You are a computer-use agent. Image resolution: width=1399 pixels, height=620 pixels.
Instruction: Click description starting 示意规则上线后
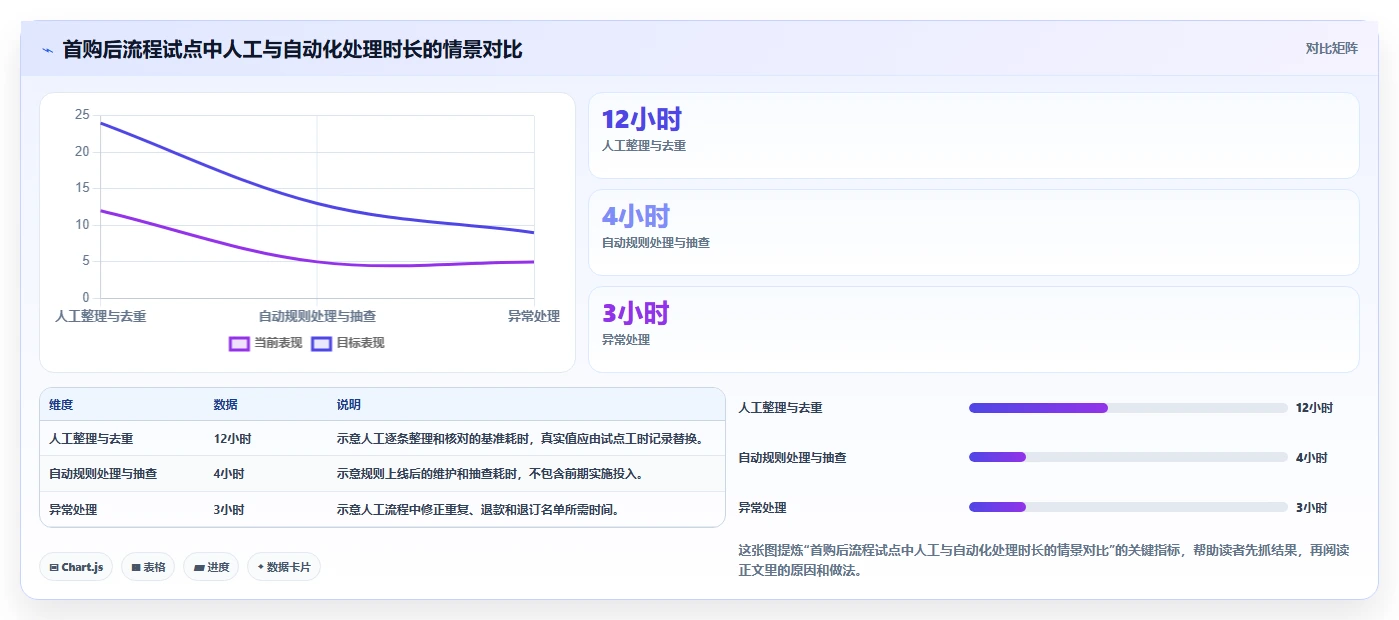490,474
